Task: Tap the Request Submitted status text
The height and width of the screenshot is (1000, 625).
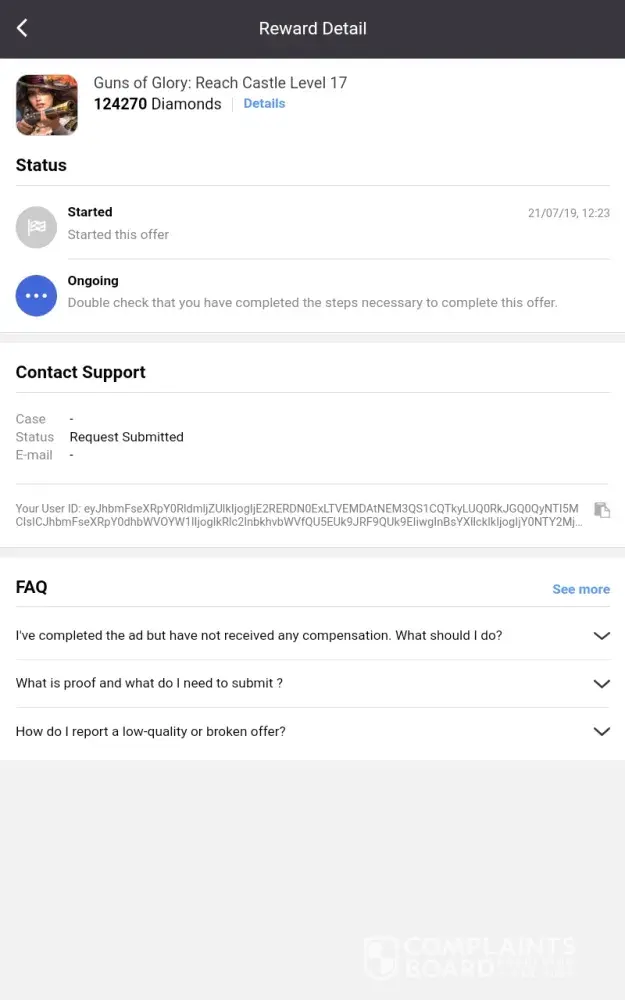Action: pyautogui.click(x=126, y=437)
